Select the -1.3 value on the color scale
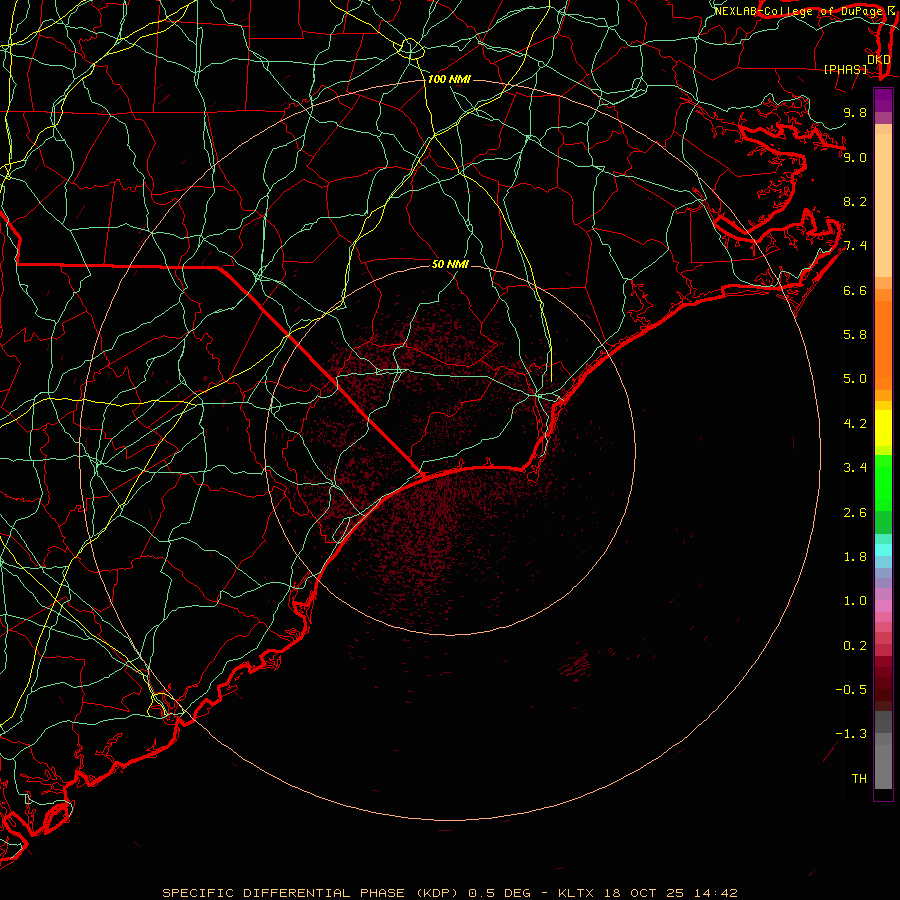 pos(851,734)
